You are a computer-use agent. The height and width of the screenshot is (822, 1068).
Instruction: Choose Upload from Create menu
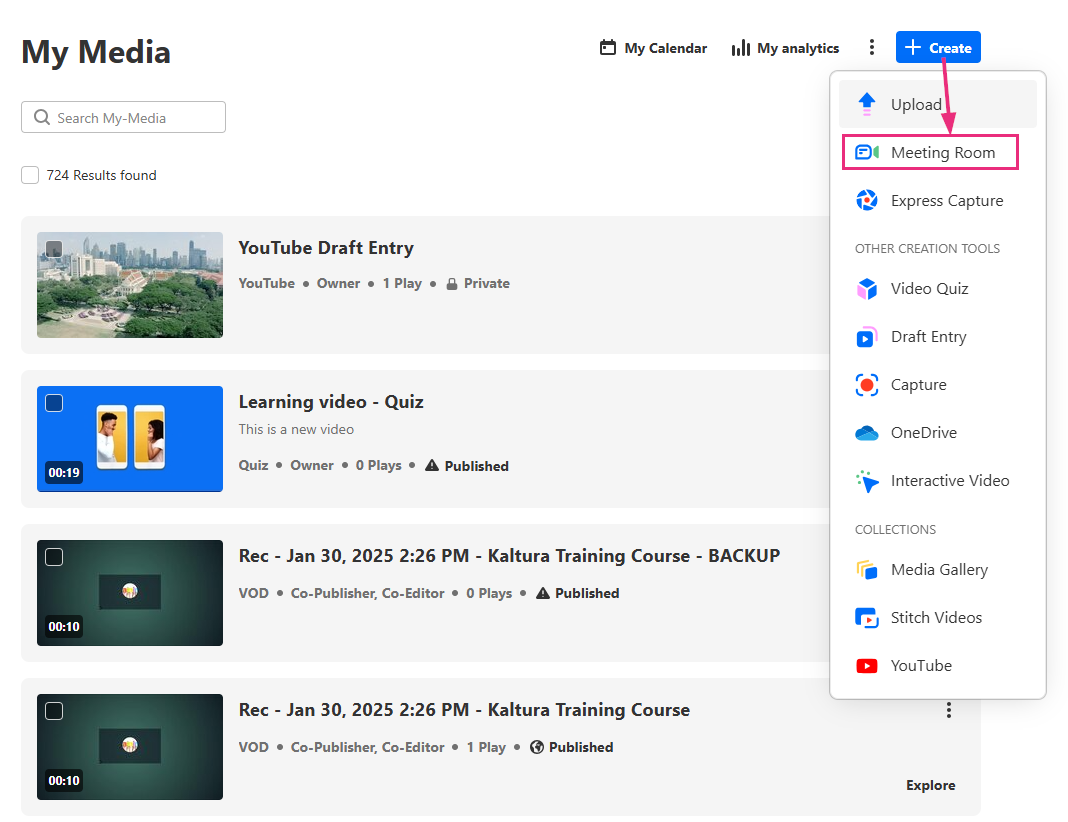[937, 104]
